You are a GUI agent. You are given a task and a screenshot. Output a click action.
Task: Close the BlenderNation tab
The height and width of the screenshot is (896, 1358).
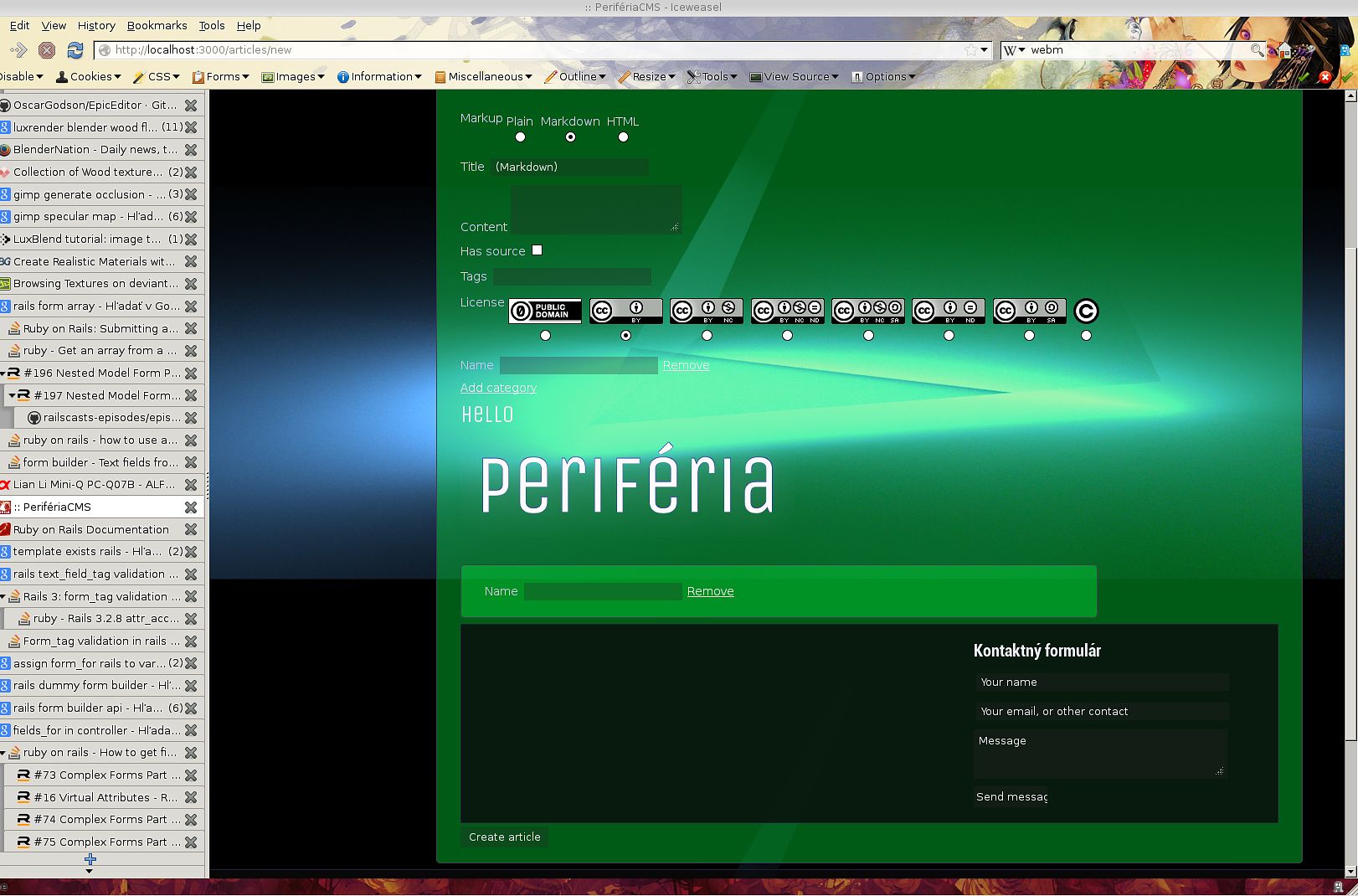[x=191, y=150]
